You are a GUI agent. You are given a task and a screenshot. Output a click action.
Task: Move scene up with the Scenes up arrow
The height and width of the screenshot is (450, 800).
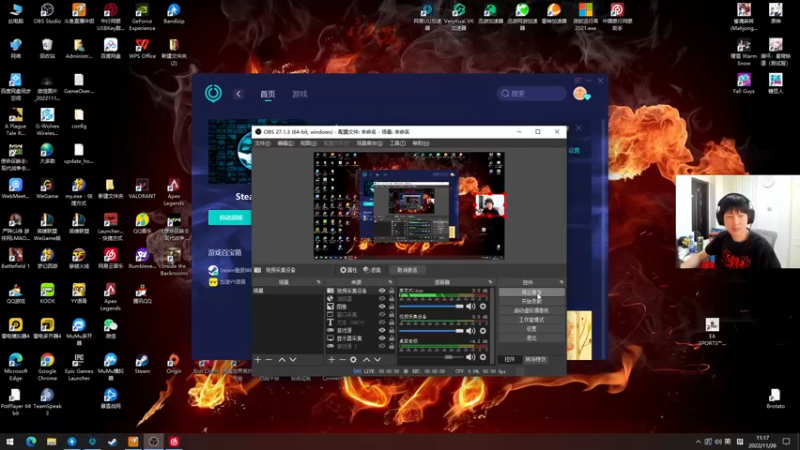coord(282,360)
